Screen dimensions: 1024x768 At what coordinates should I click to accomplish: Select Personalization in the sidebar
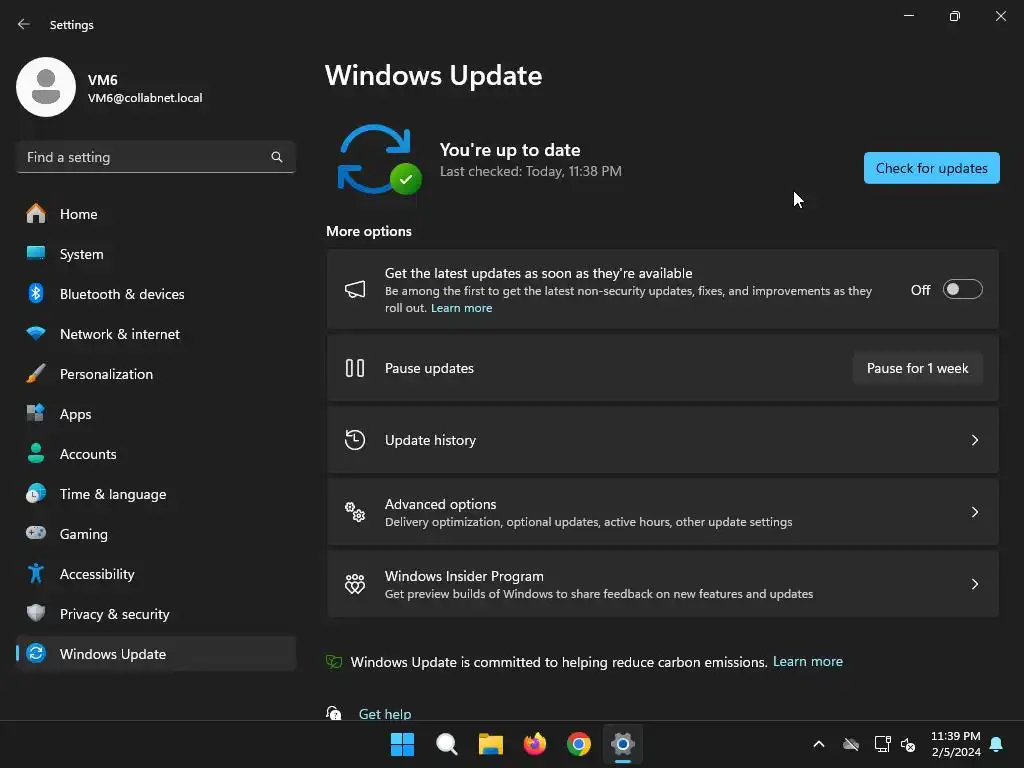coord(156,374)
